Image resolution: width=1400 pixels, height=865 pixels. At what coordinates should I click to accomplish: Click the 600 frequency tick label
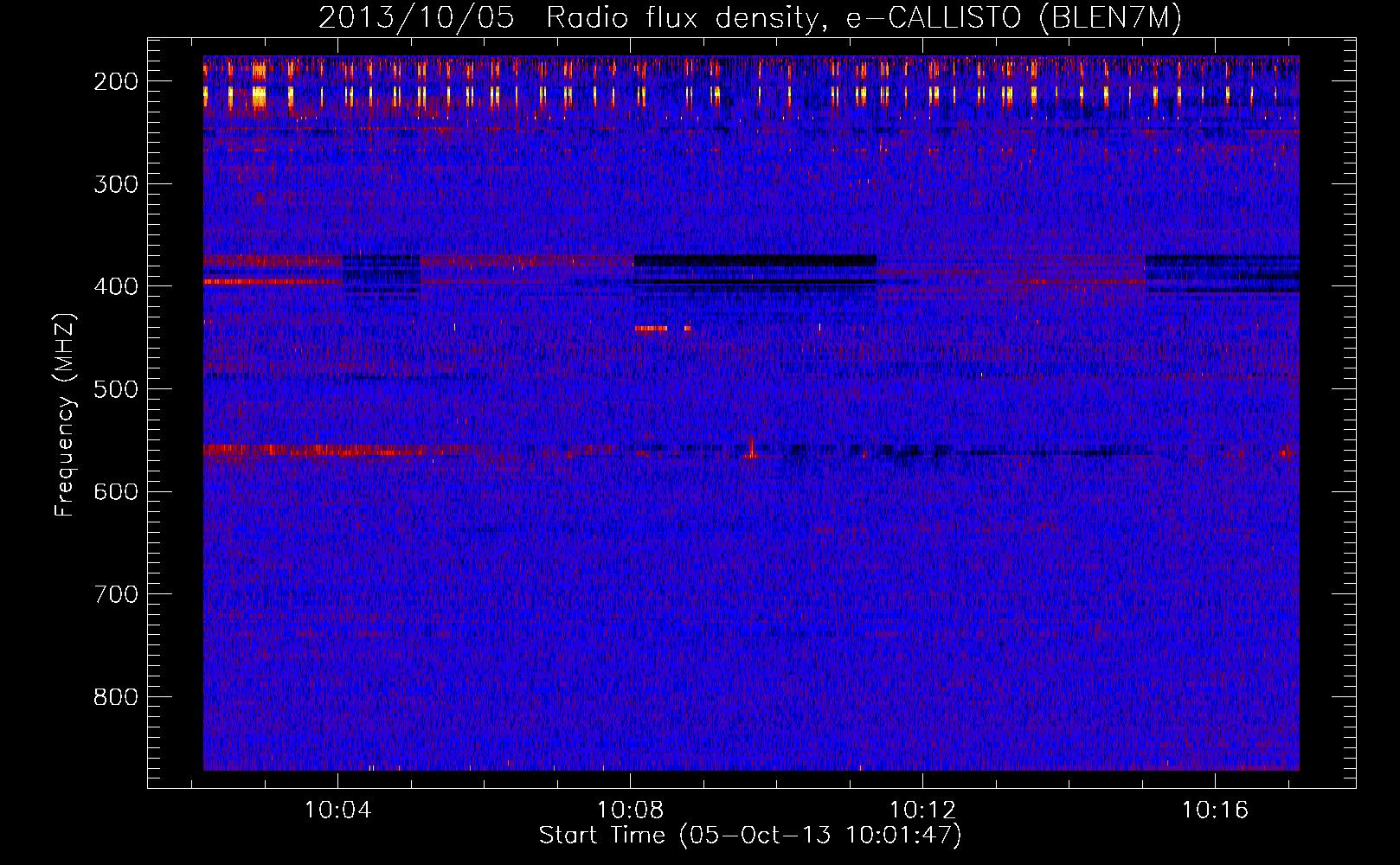point(116,491)
